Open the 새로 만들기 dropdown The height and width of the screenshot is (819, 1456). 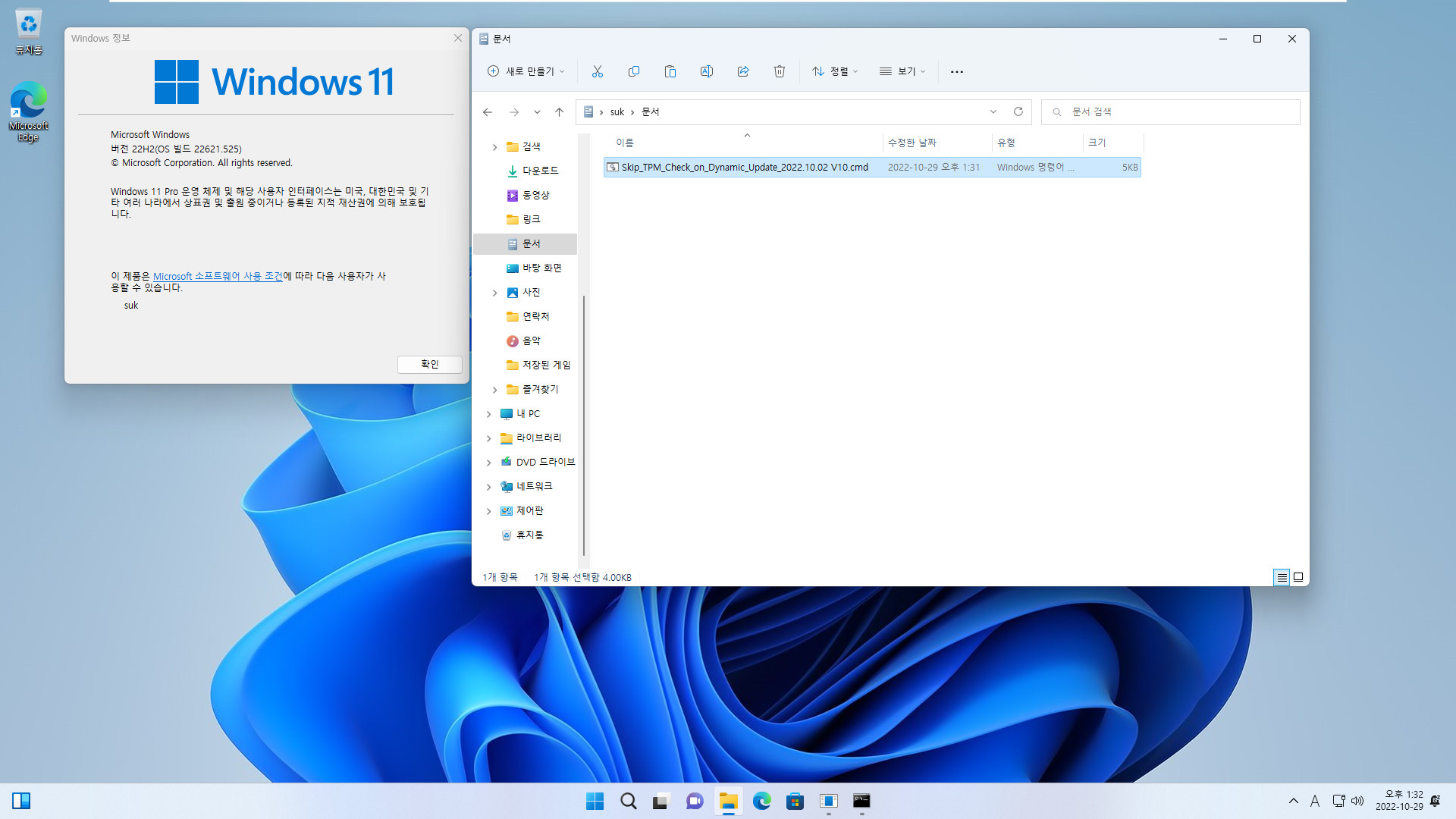coord(526,71)
